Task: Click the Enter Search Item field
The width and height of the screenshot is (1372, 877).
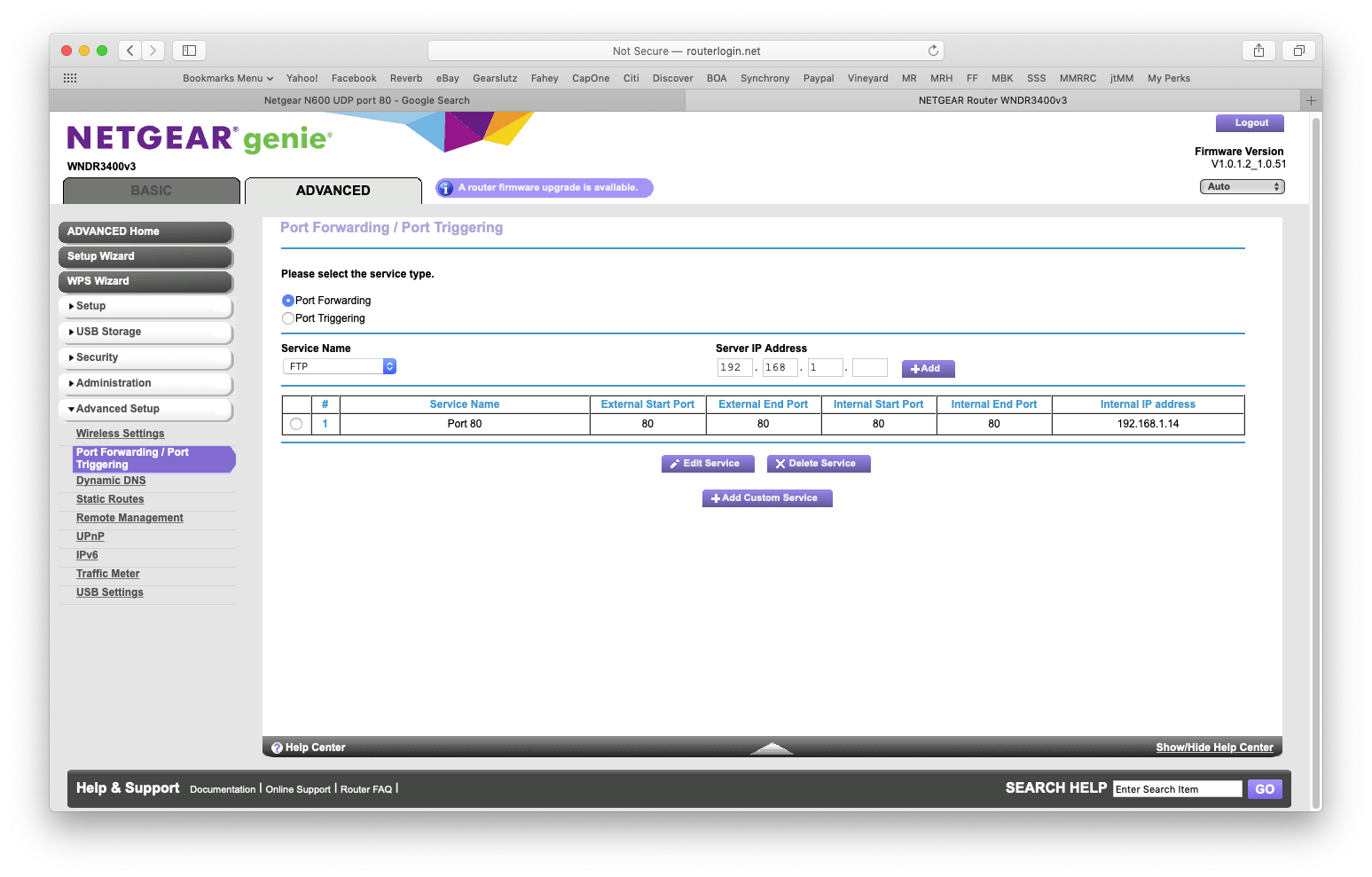Action: coord(1177,789)
